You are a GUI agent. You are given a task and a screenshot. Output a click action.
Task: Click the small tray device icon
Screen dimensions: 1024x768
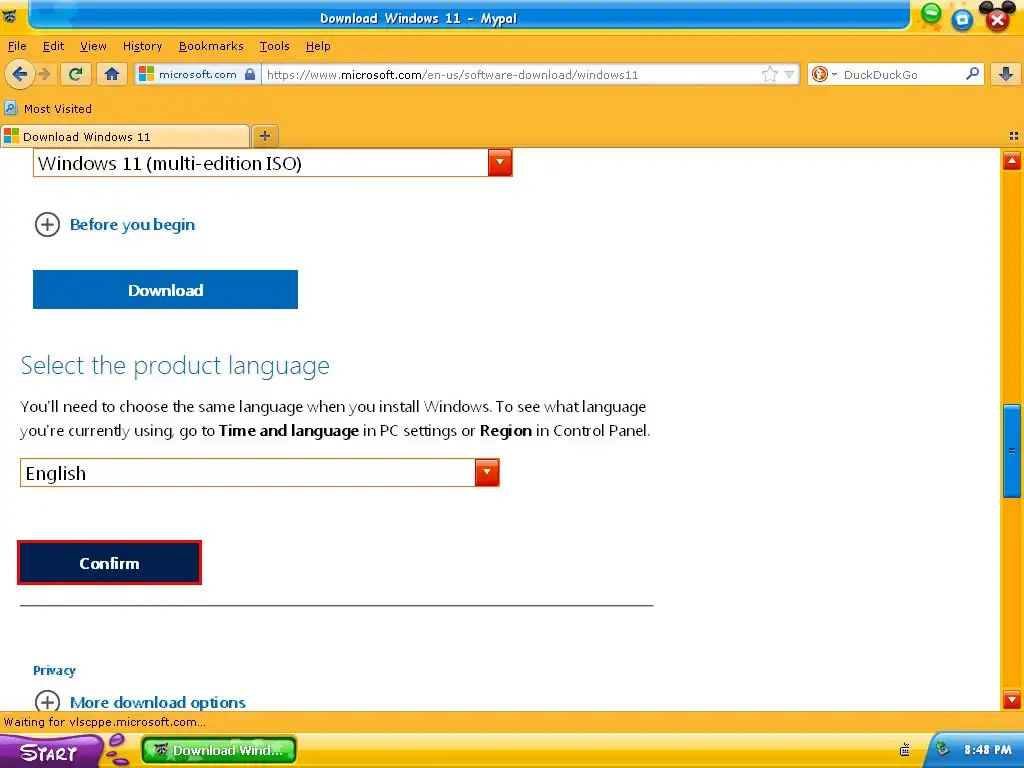click(x=904, y=750)
